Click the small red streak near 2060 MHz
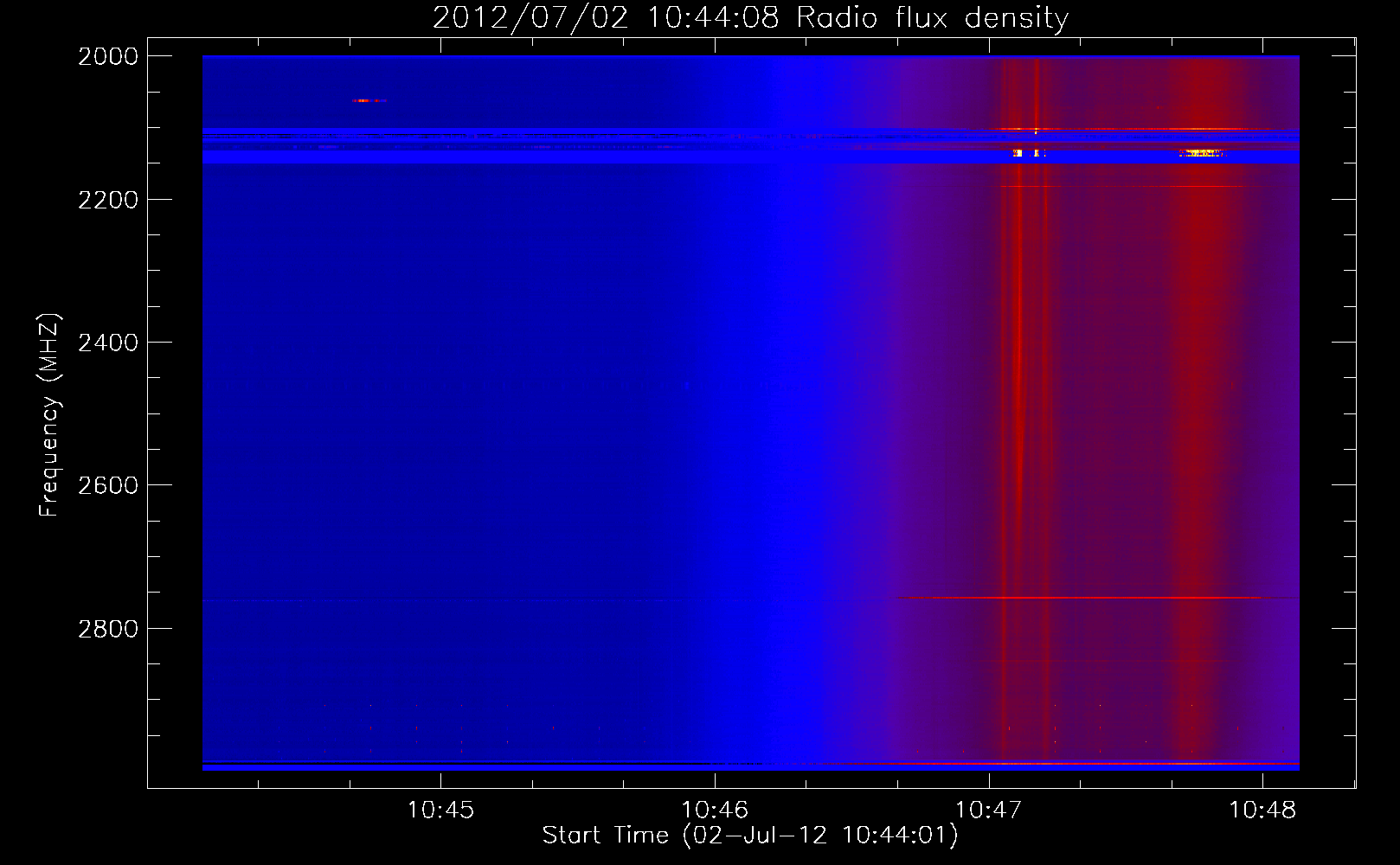This screenshot has width=1400, height=865. pos(369,101)
